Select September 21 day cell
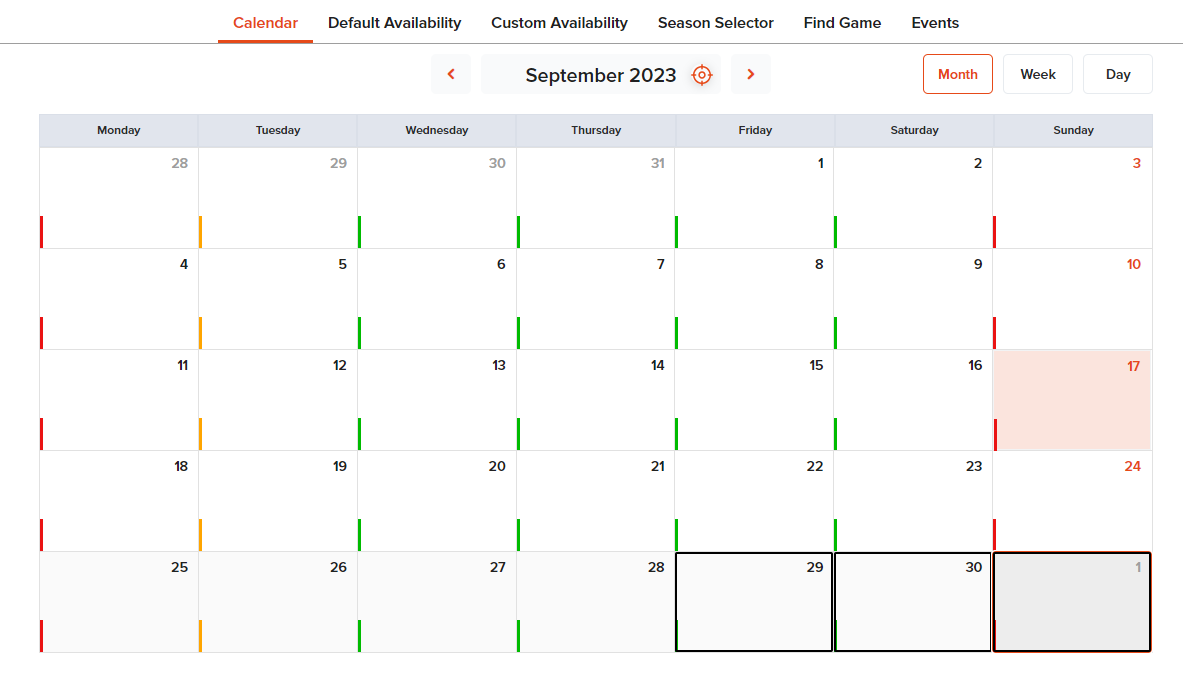Viewport: 1183px width, 675px height. tap(596, 501)
